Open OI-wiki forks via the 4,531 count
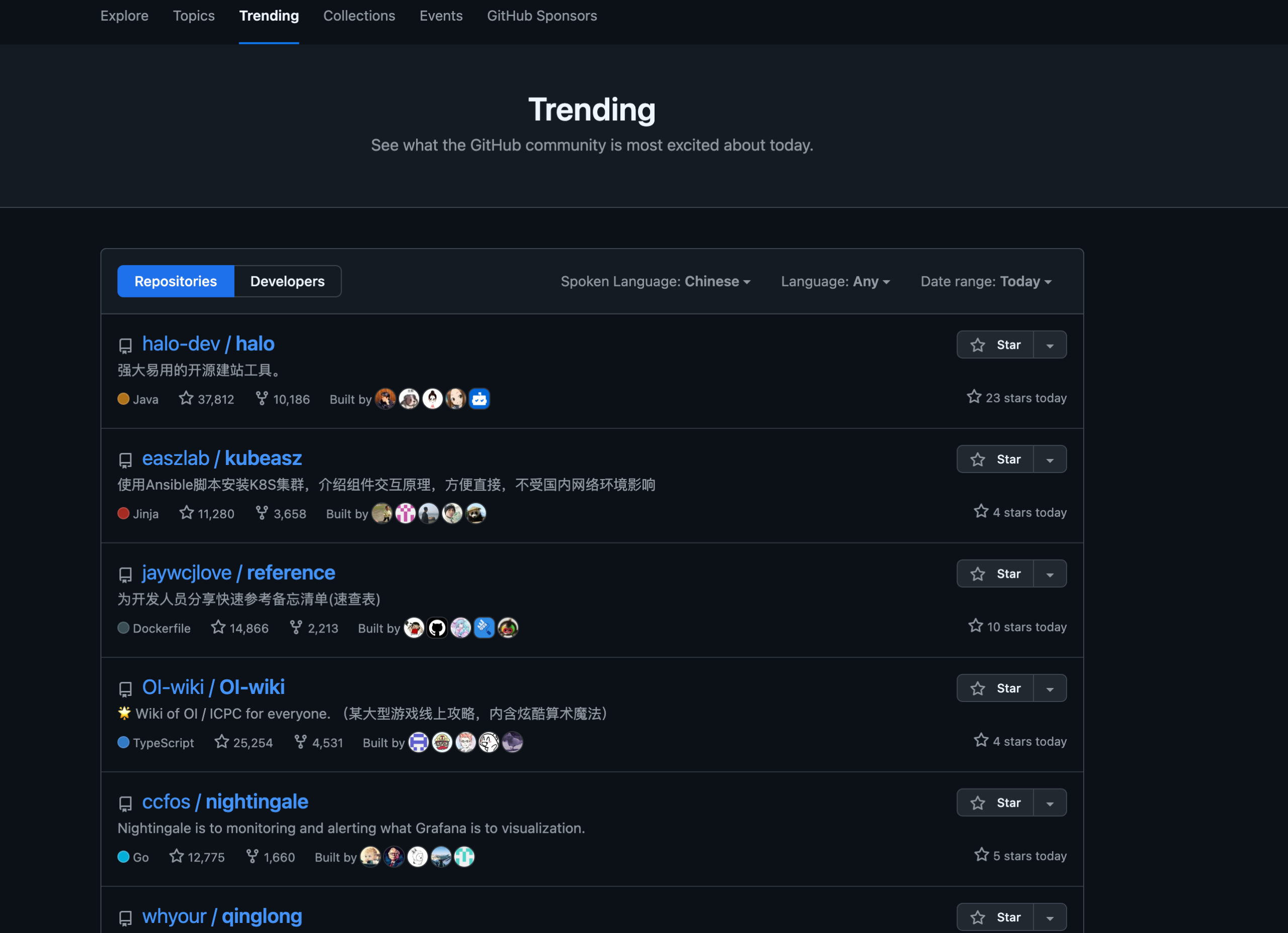The image size is (1288, 933). 318,742
